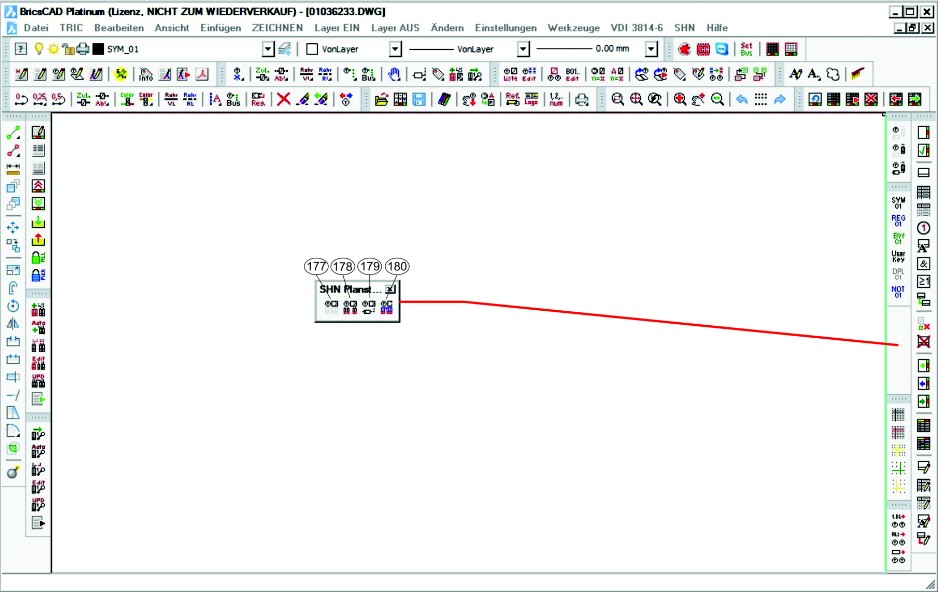The image size is (938, 592).
Task: Click the red X delete icon
Action: tap(283, 99)
